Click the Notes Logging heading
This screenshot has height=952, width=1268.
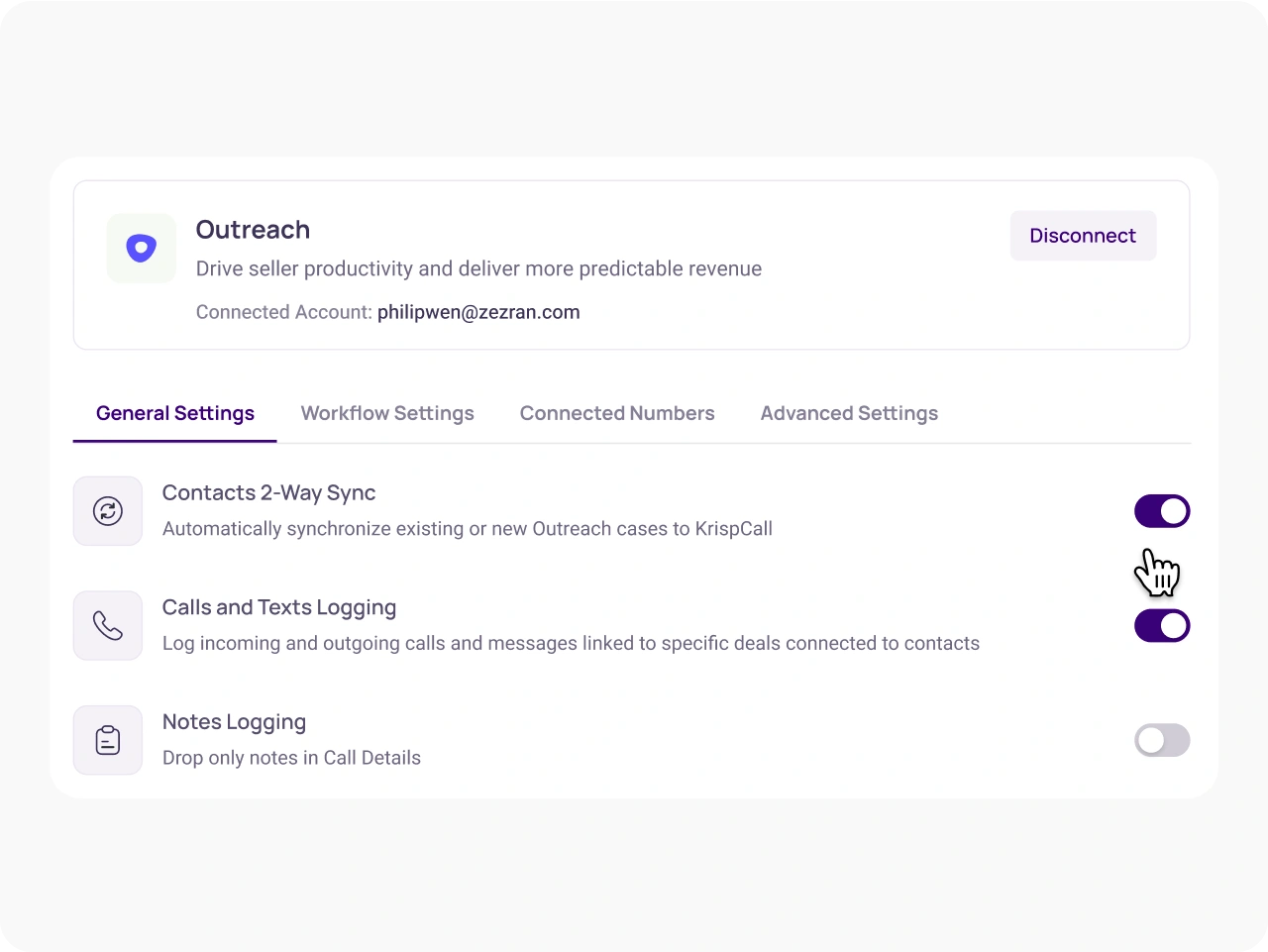tap(234, 722)
